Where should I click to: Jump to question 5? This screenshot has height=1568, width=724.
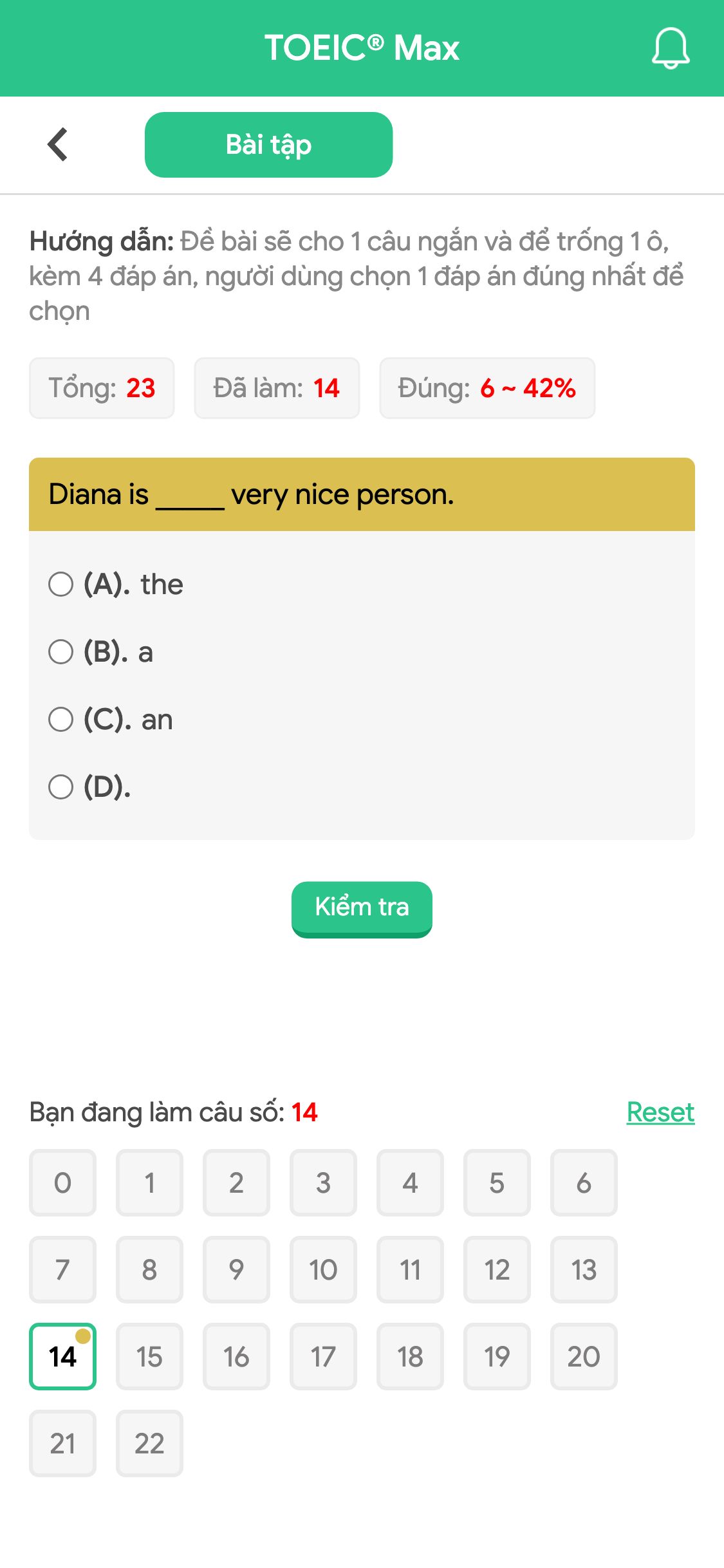click(x=497, y=1183)
